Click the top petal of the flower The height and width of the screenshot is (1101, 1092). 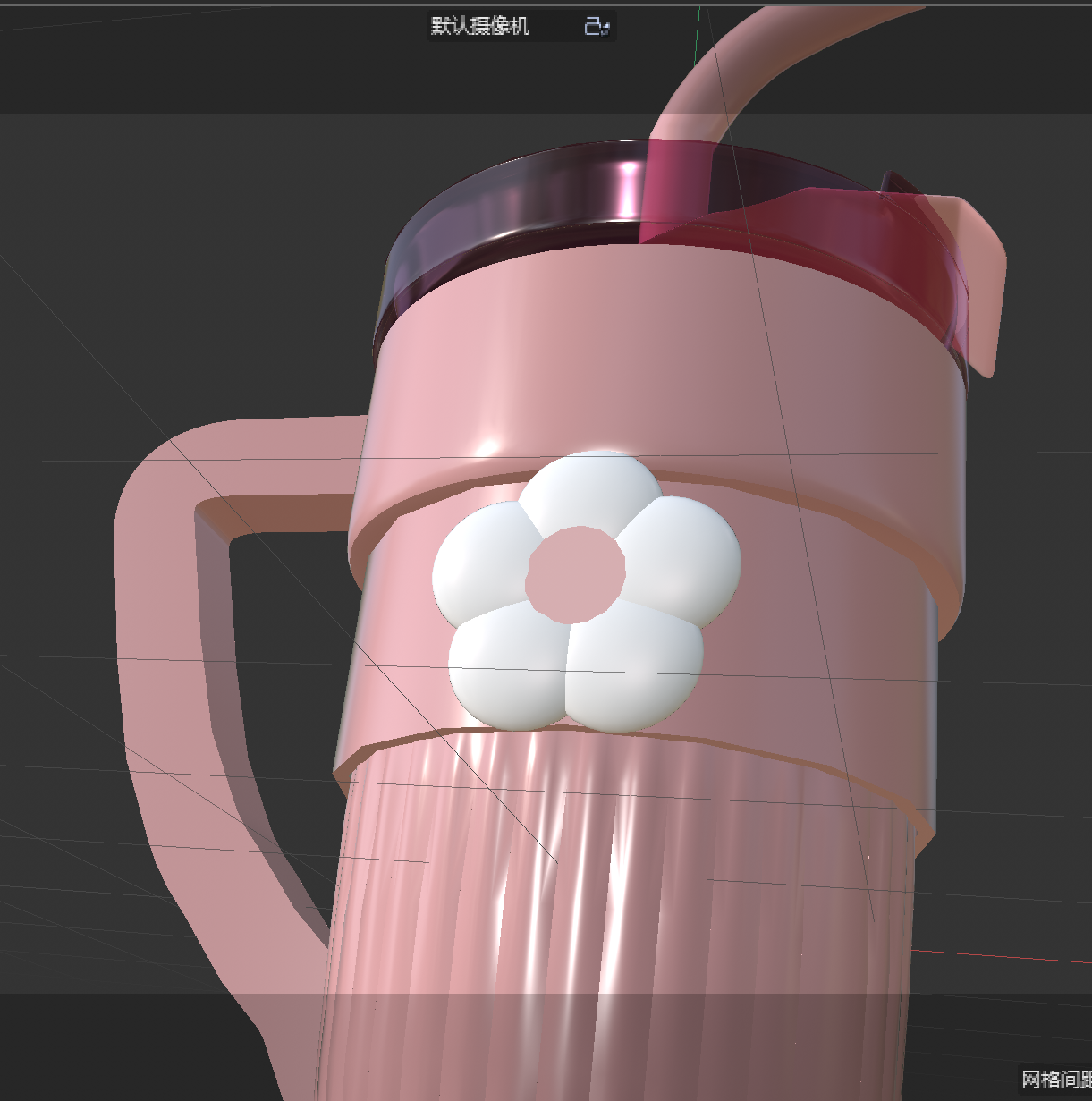tap(586, 487)
